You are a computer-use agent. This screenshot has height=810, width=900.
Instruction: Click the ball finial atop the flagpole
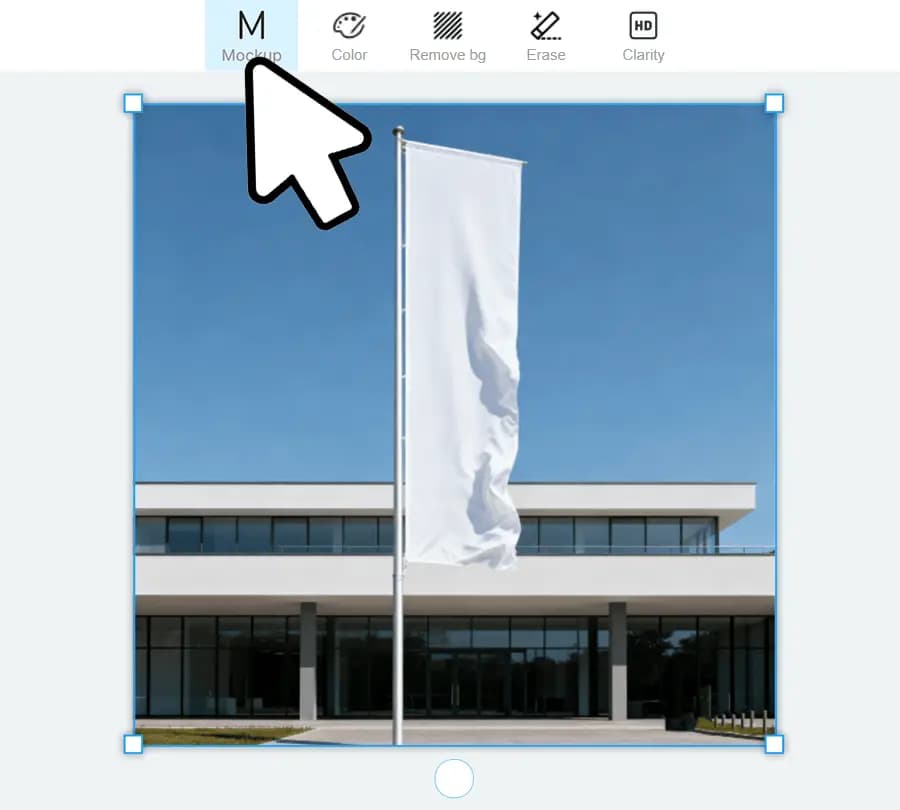tap(398, 131)
